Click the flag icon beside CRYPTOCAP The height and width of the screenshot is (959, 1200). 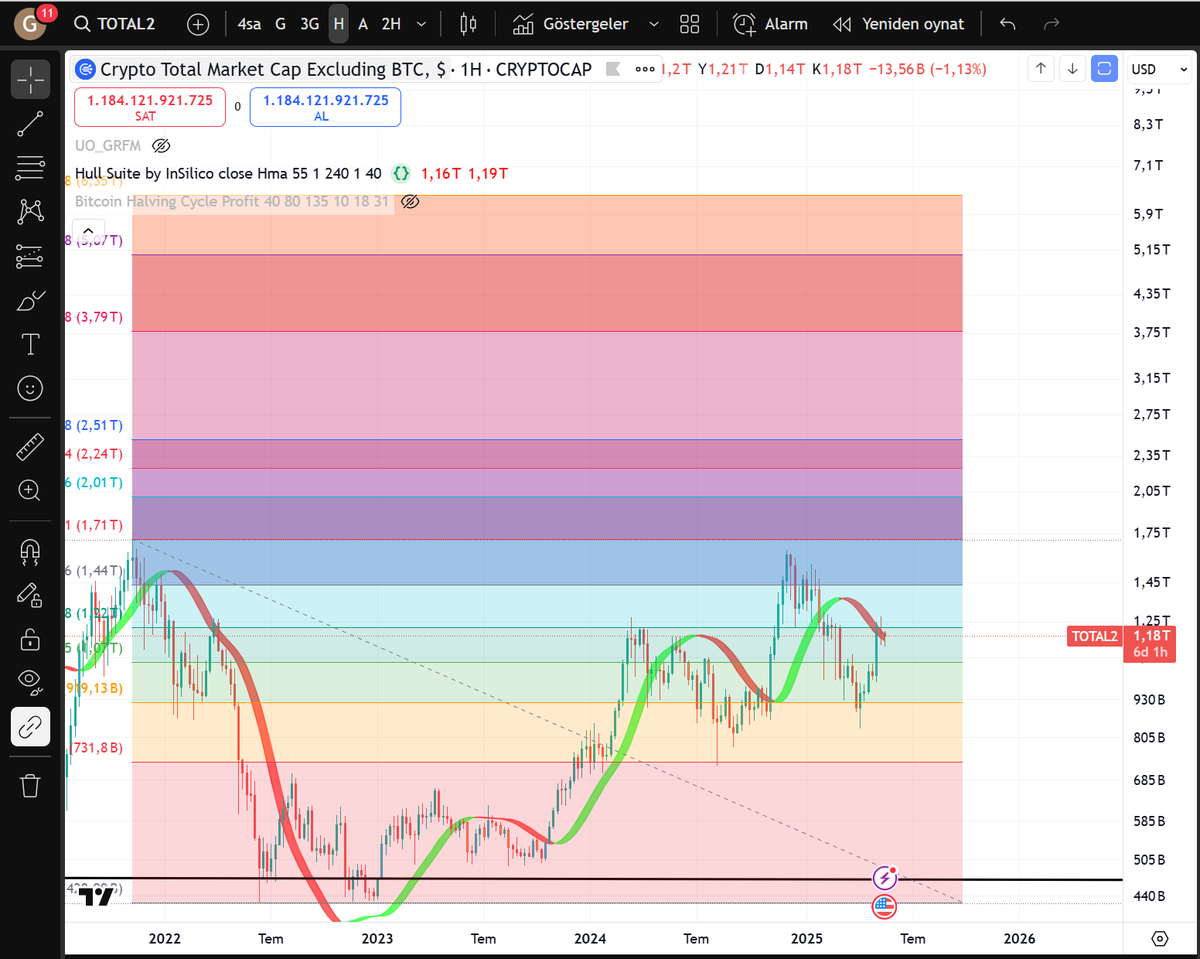(614, 69)
